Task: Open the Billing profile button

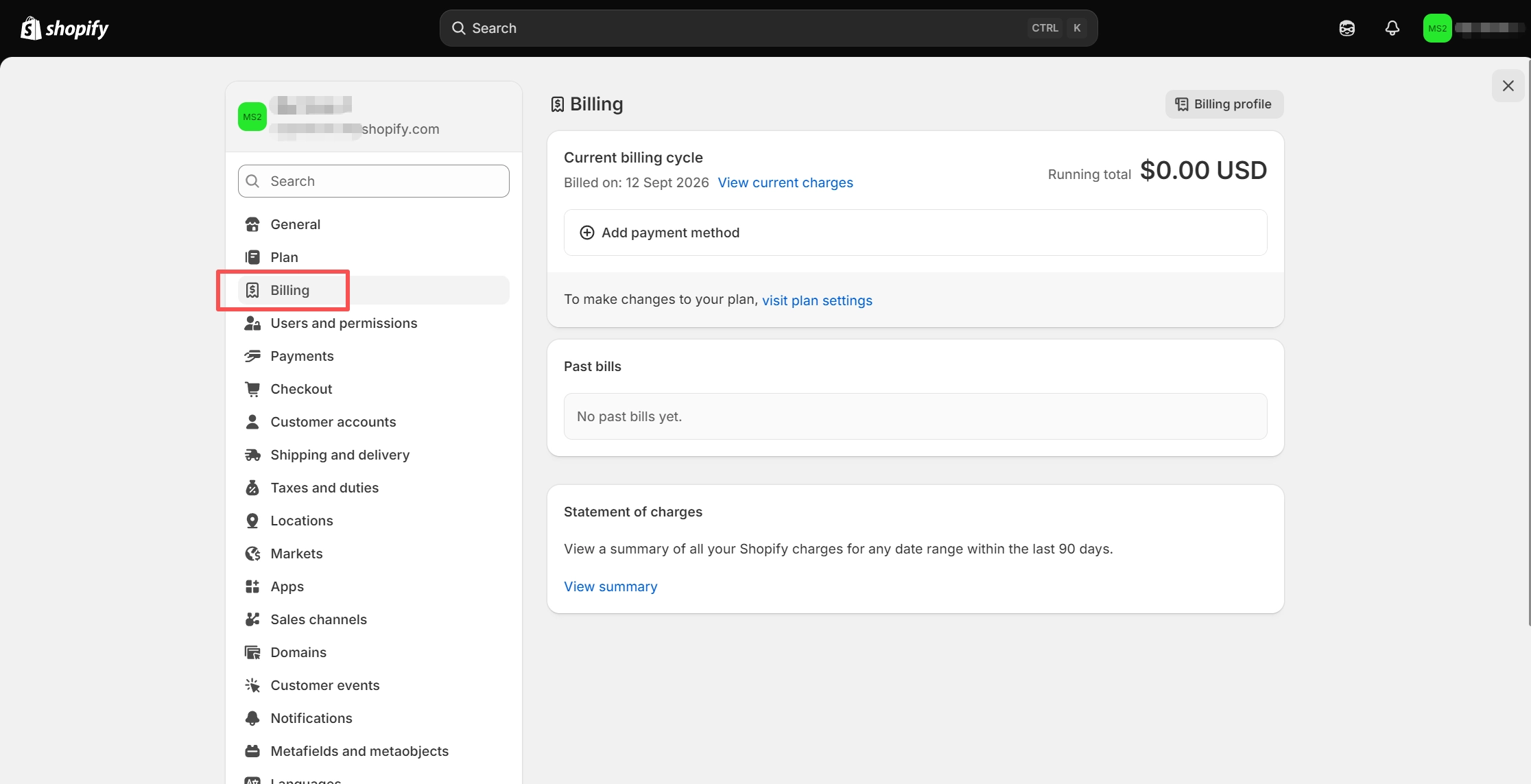Action: [x=1224, y=104]
